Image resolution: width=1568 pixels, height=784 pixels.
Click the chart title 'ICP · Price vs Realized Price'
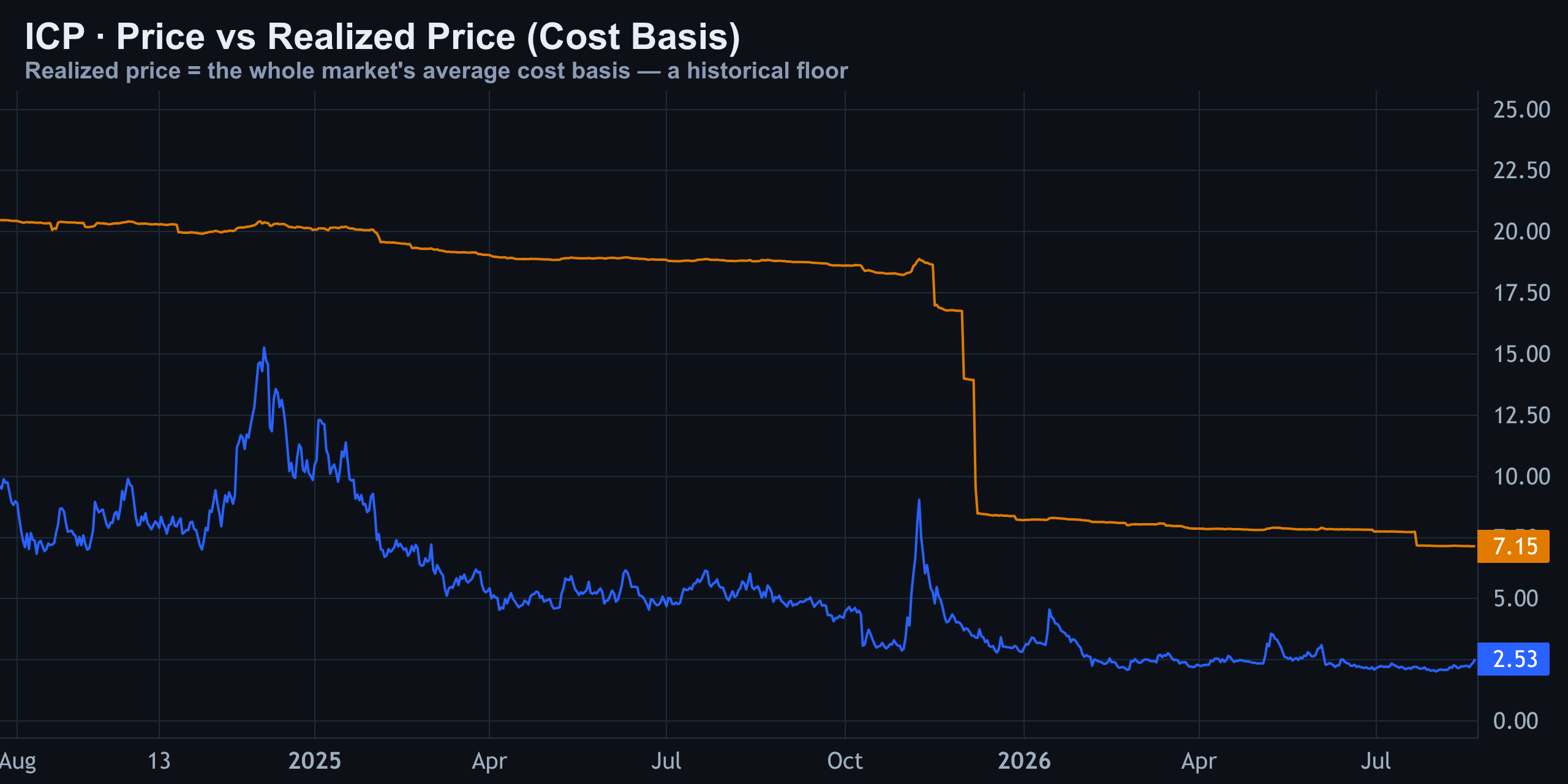coord(382,36)
